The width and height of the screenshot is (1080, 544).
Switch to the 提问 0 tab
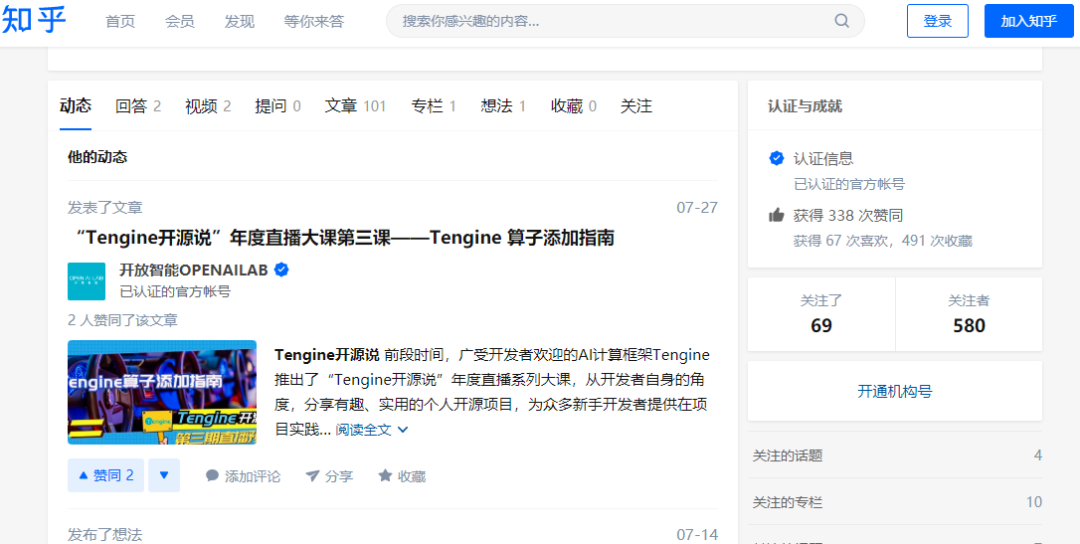point(278,106)
